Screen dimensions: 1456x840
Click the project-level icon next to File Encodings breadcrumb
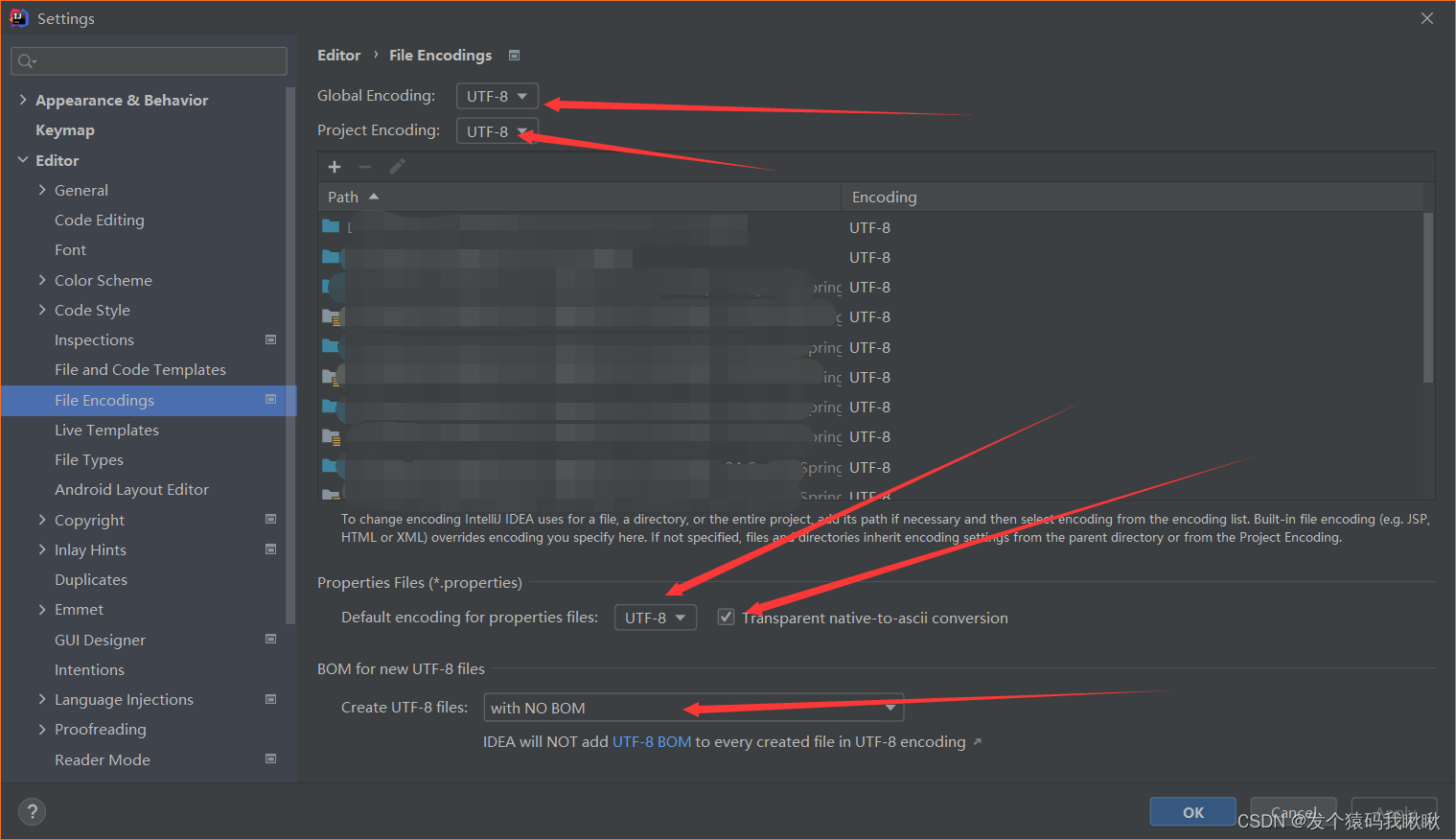(514, 56)
